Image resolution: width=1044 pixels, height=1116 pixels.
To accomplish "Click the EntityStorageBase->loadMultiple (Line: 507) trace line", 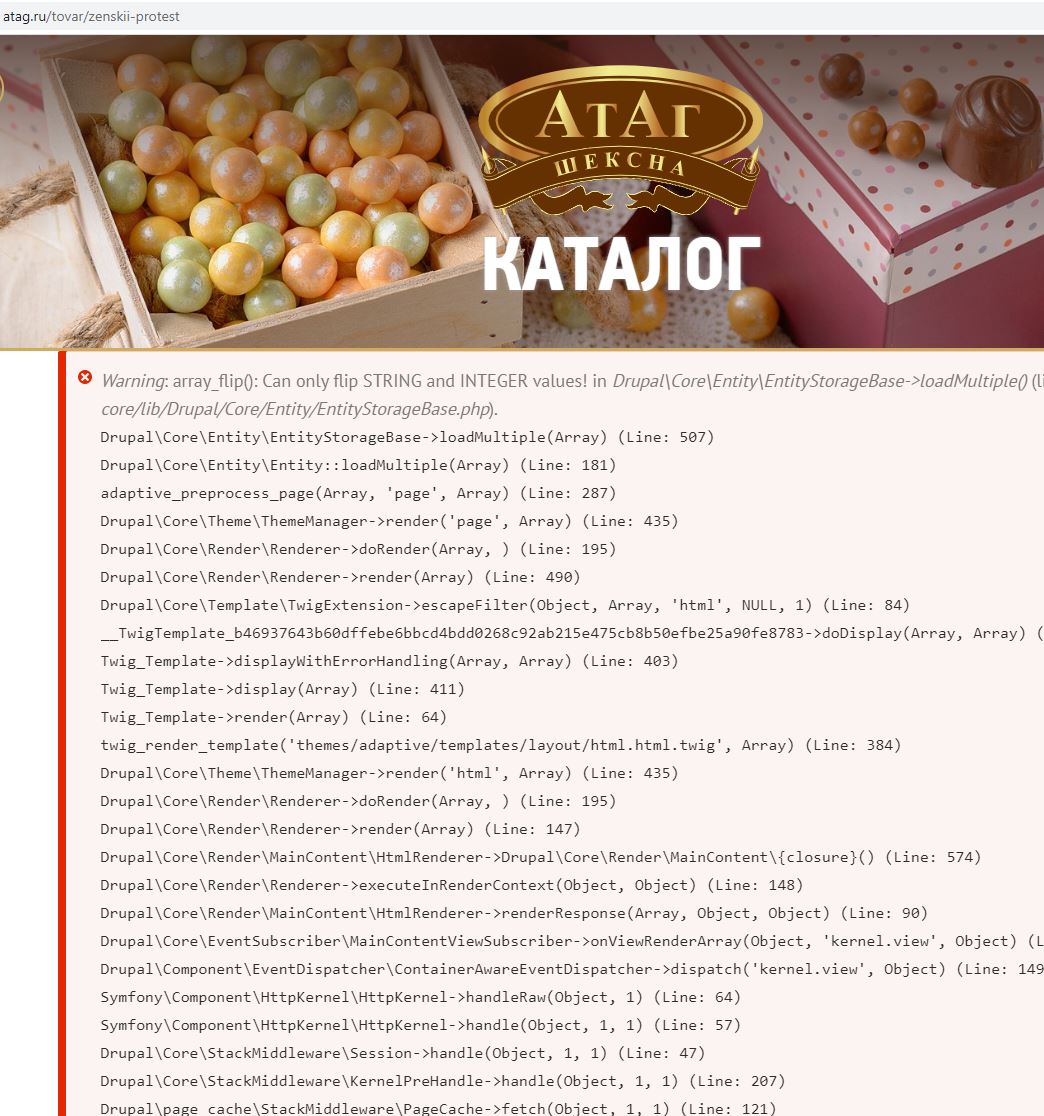I will pos(407,437).
